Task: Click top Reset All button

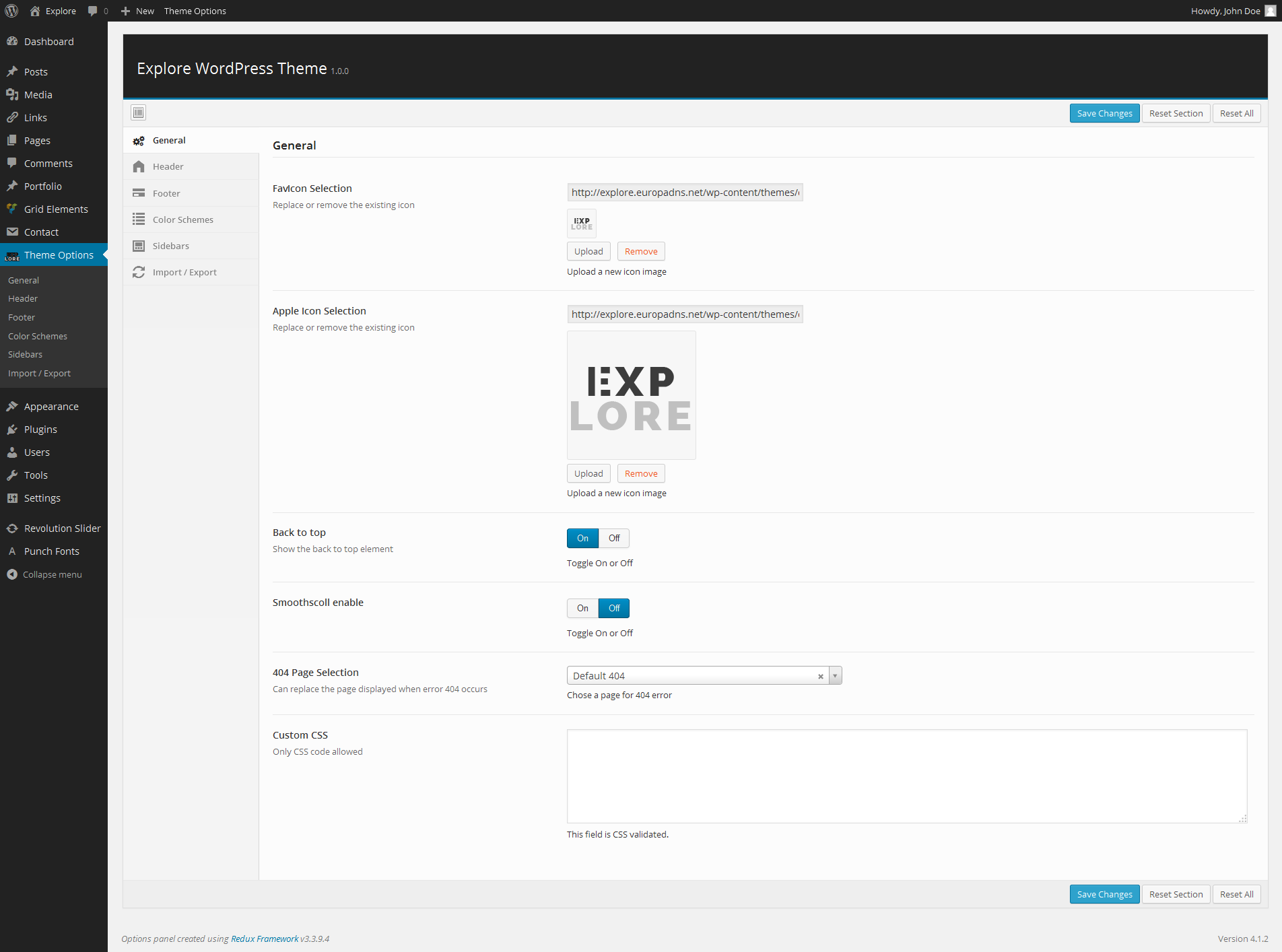Action: click(x=1236, y=113)
